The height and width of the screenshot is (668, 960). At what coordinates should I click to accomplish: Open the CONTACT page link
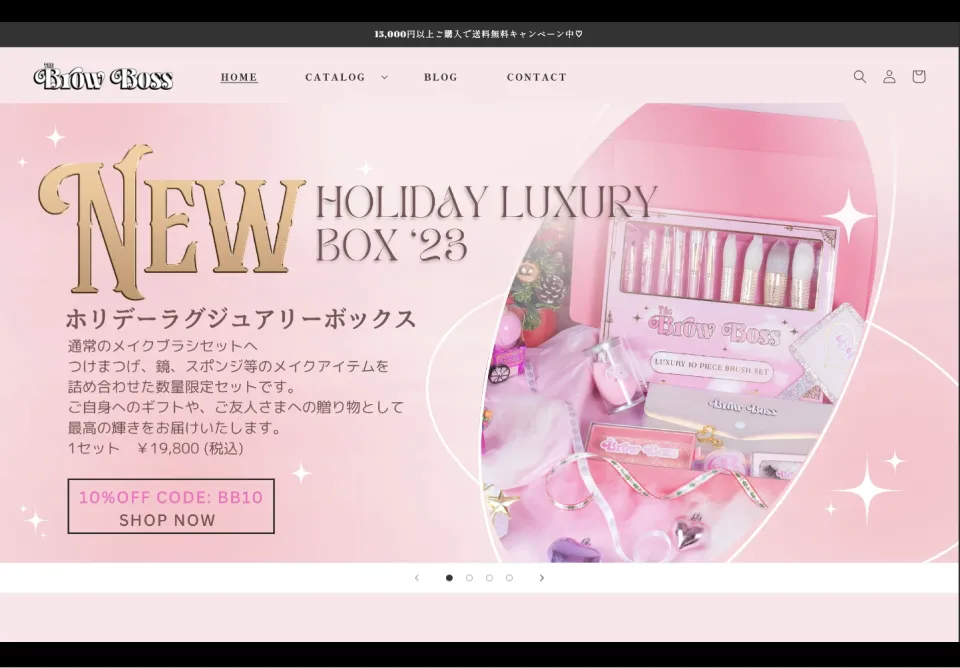pyautogui.click(x=537, y=77)
